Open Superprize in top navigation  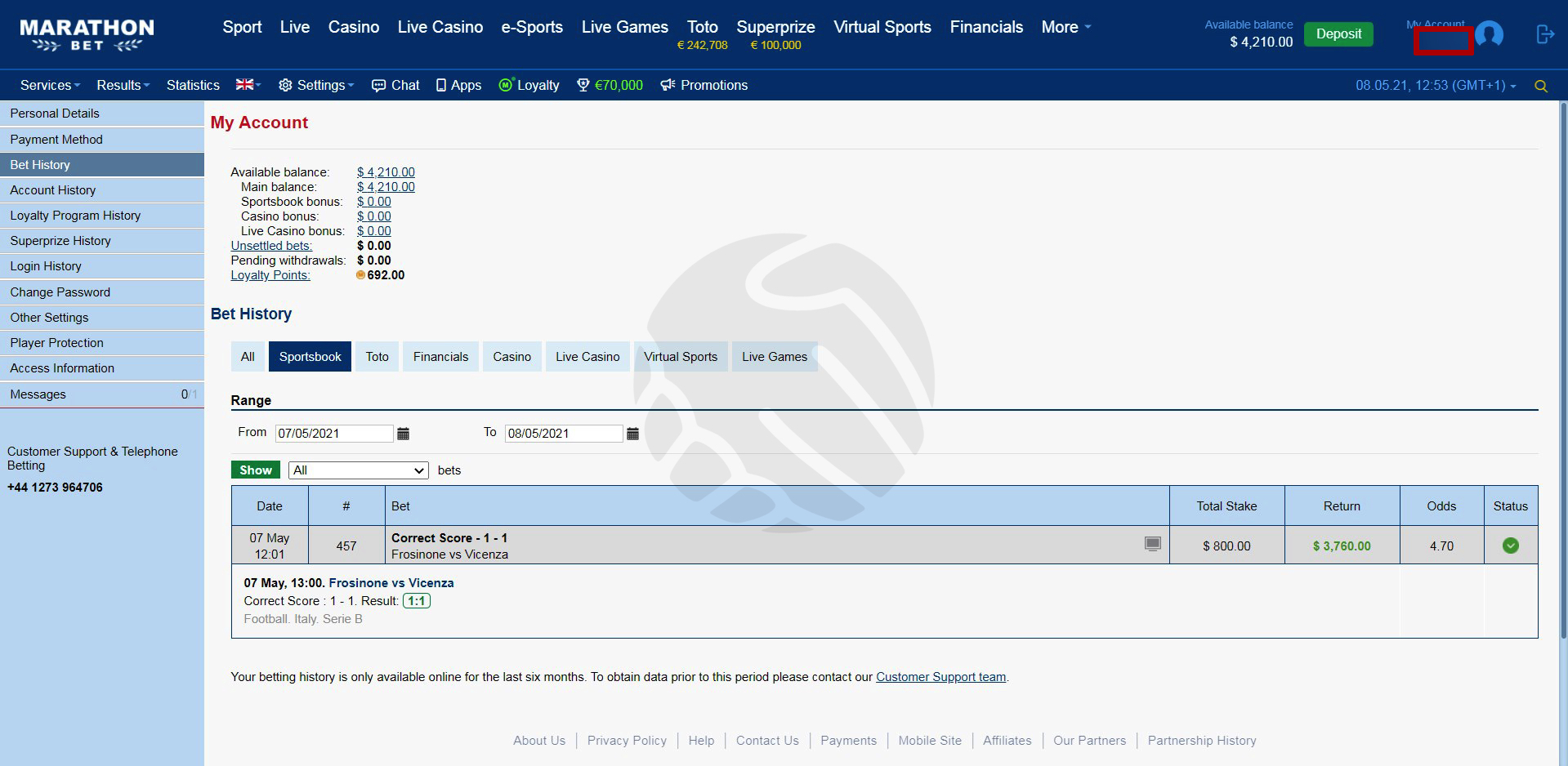click(775, 27)
